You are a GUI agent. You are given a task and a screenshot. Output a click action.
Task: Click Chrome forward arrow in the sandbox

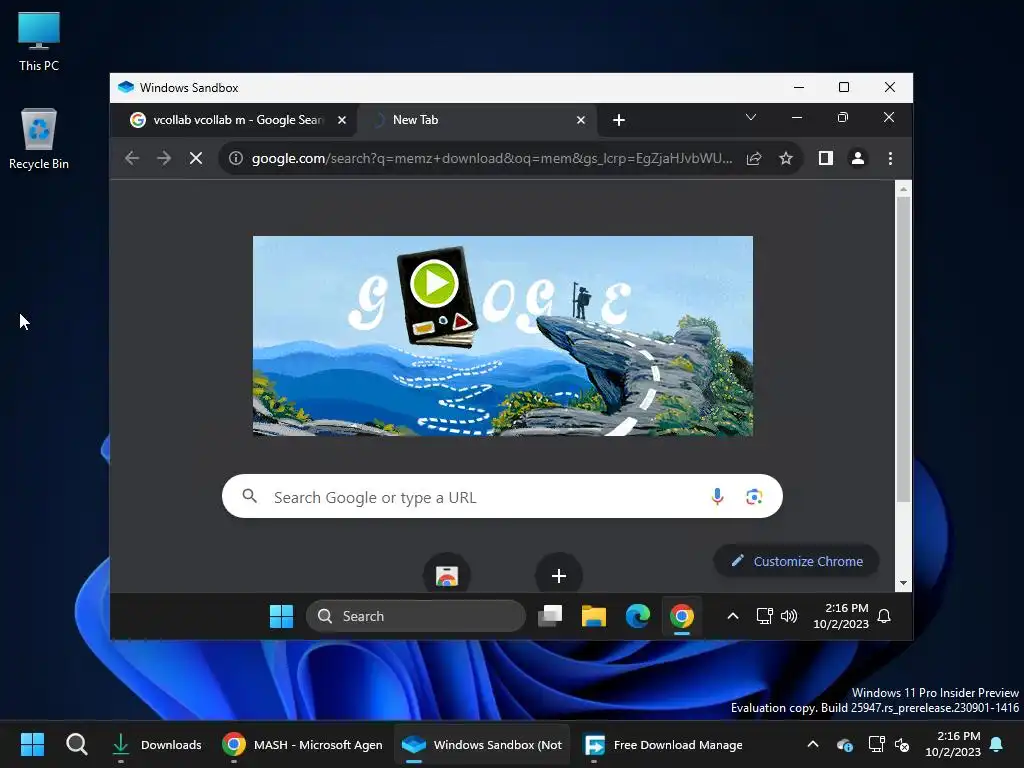click(x=164, y=158)
